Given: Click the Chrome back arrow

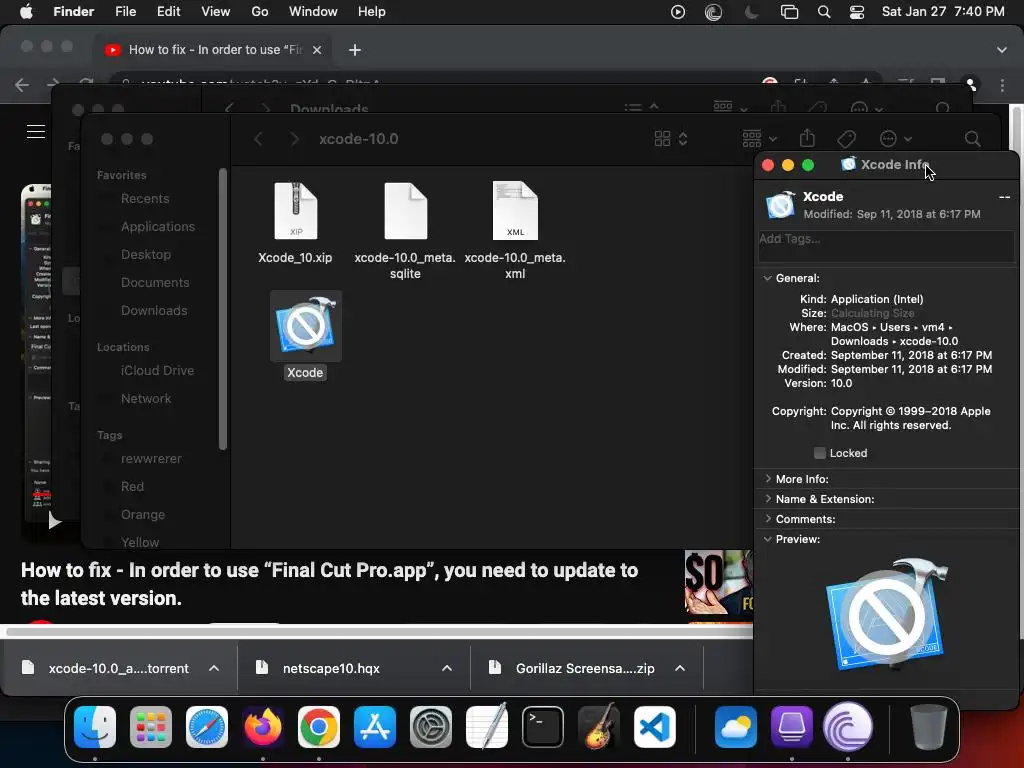Looking at the screenshot, I should [x=22, y=85].
